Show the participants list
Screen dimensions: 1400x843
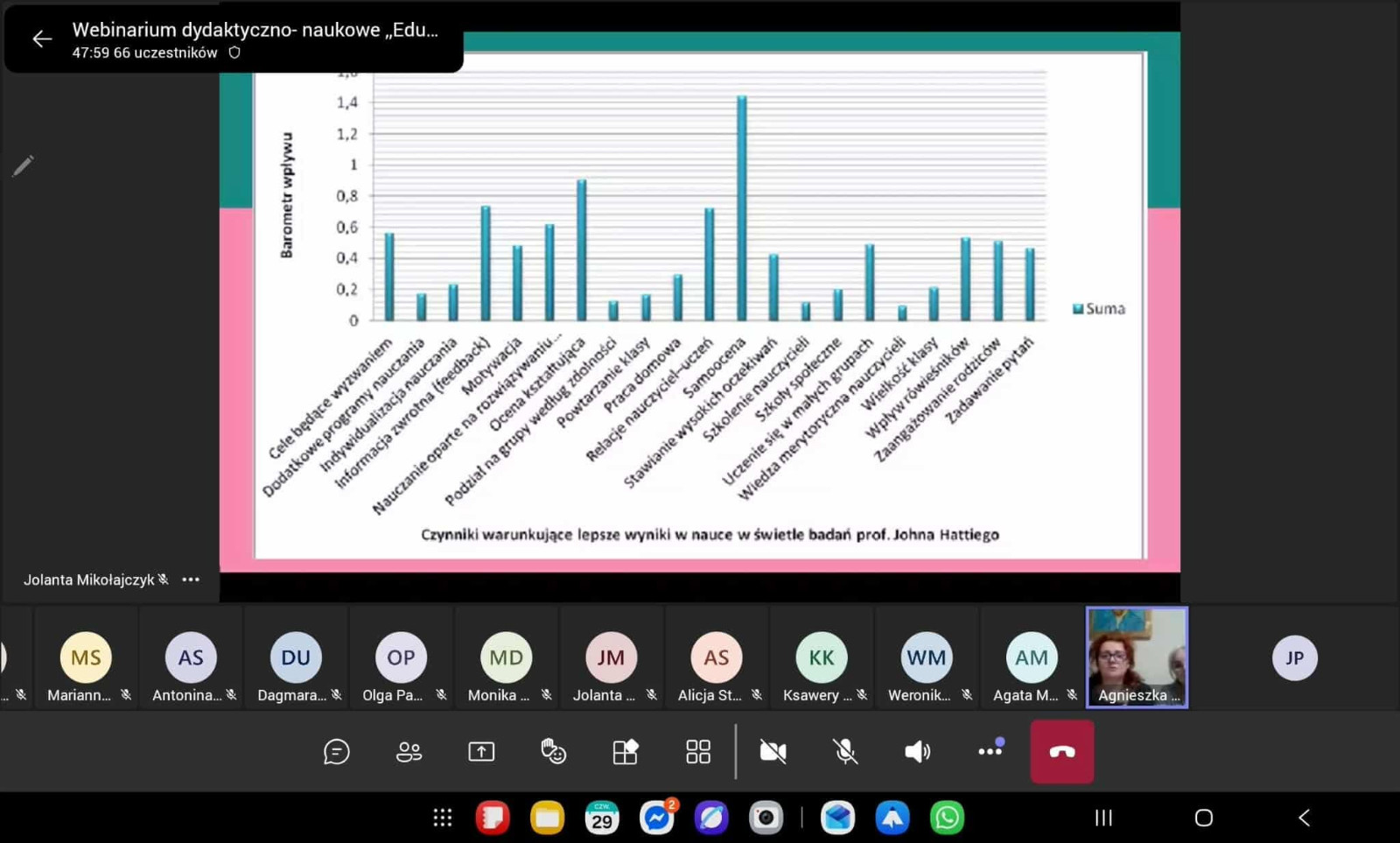pos(409,752)
